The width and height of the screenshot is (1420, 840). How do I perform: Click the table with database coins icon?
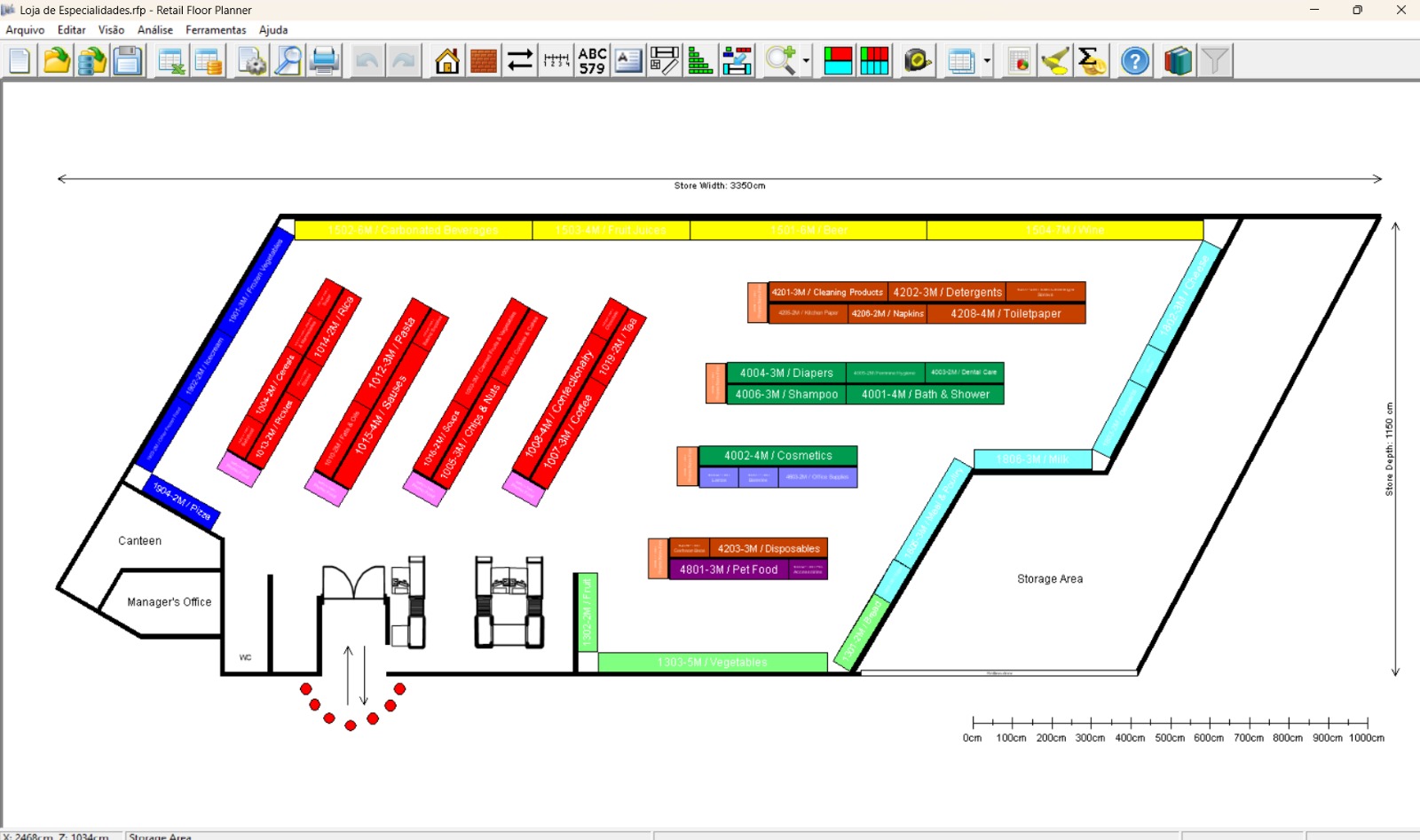(208, 61)
